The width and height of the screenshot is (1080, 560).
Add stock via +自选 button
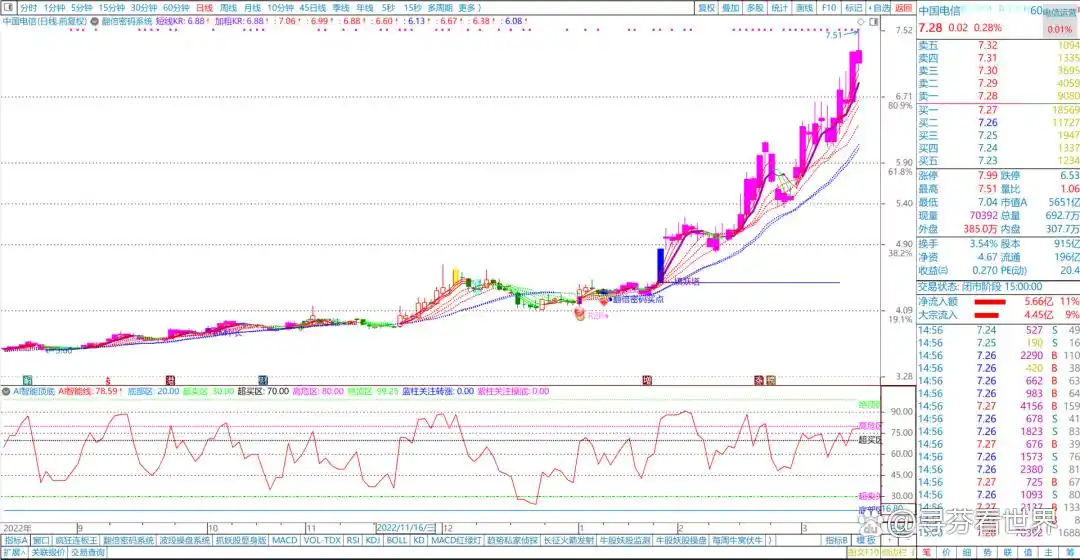tap(879, 7)
